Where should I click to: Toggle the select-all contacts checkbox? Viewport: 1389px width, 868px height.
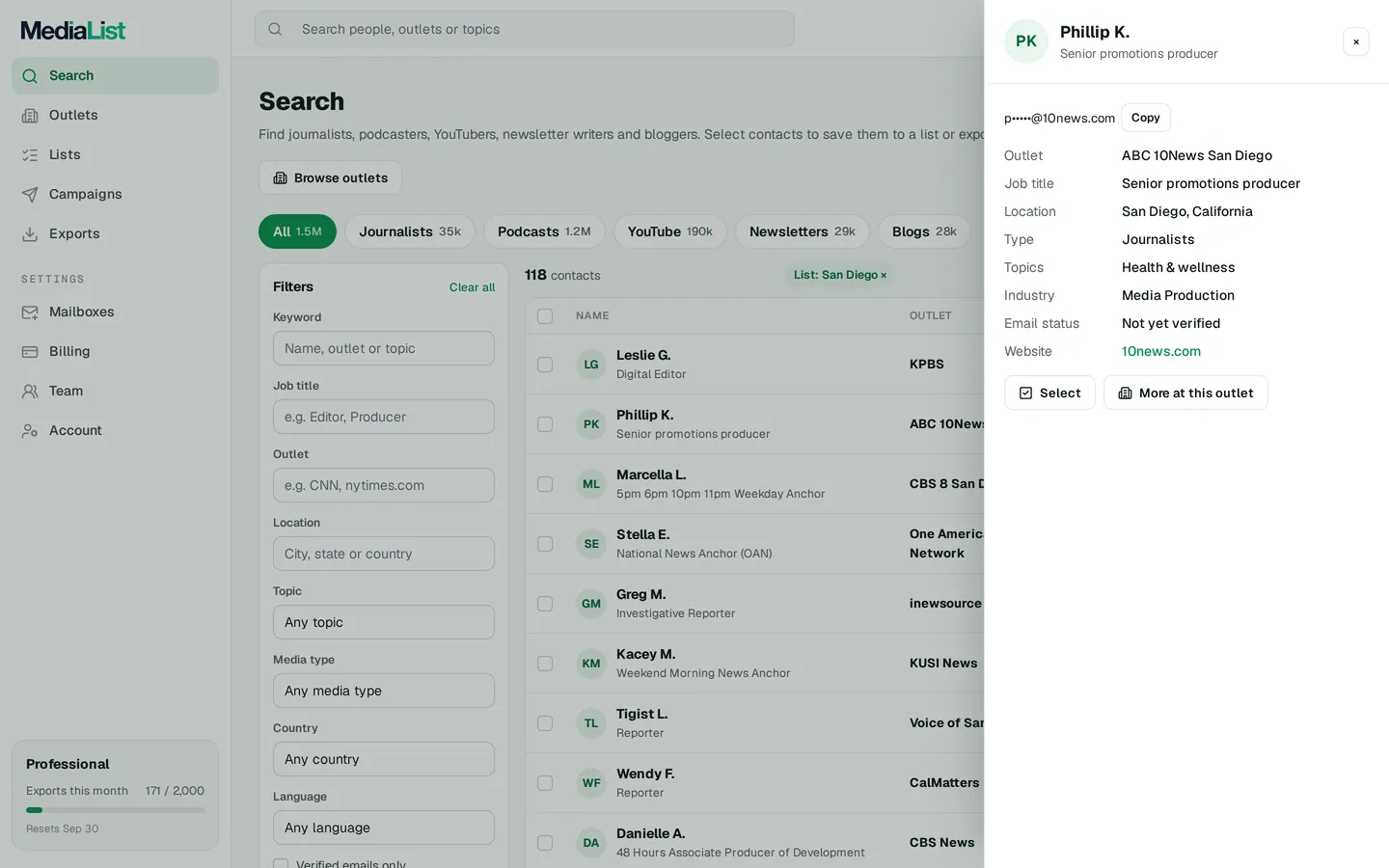tap(545, 316)
